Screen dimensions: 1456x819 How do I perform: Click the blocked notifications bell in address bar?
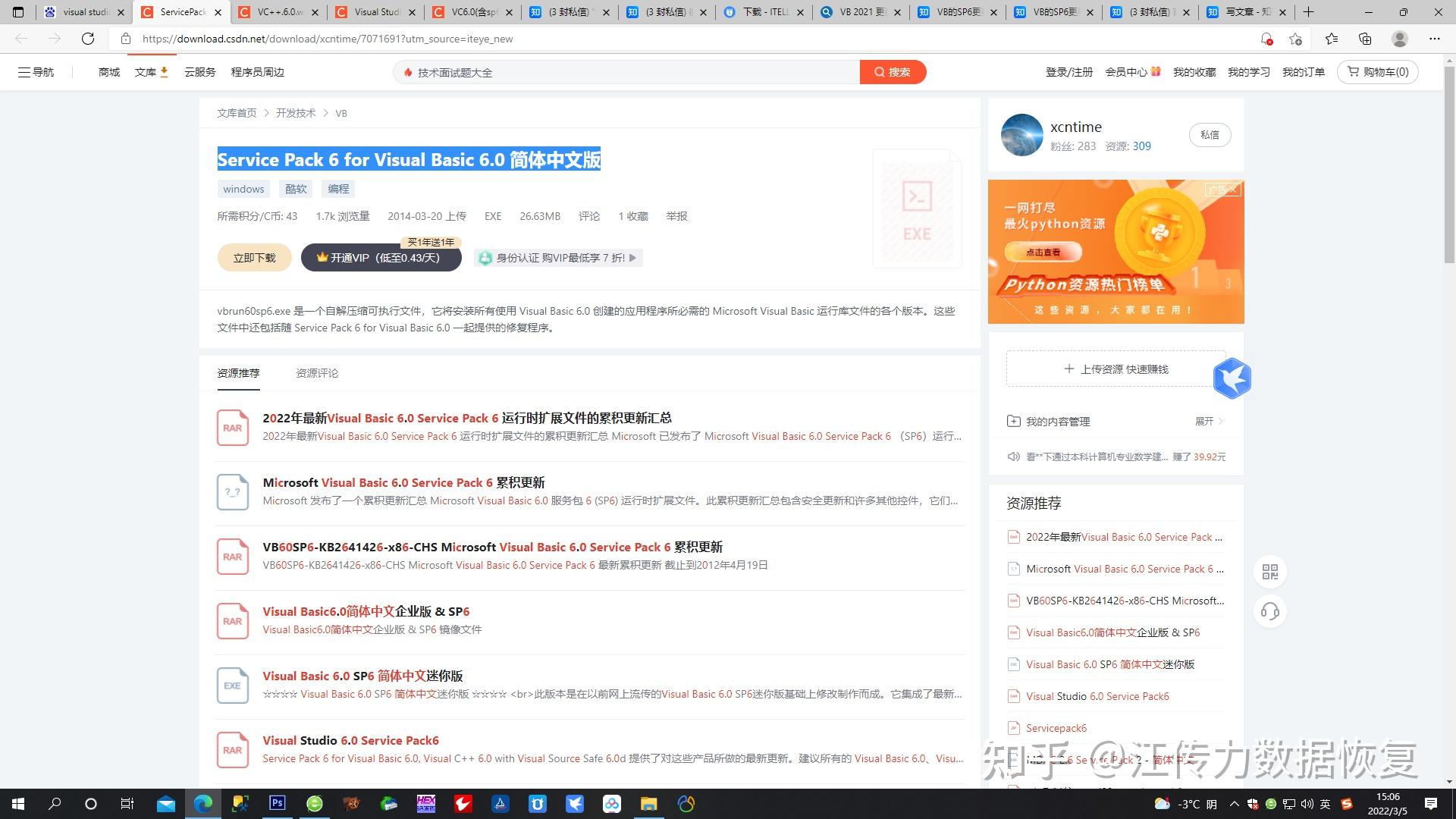(x=1266, y=39)
